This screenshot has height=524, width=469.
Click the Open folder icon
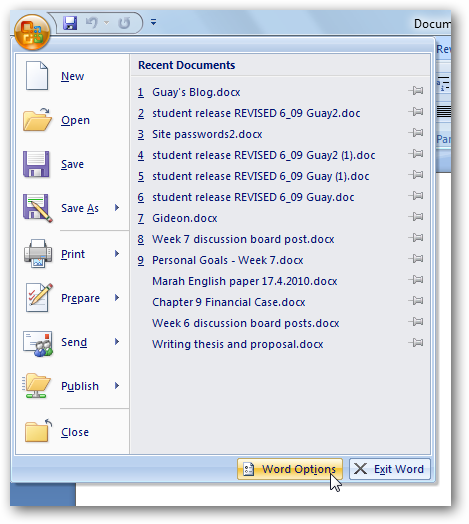tap(37, 119)
